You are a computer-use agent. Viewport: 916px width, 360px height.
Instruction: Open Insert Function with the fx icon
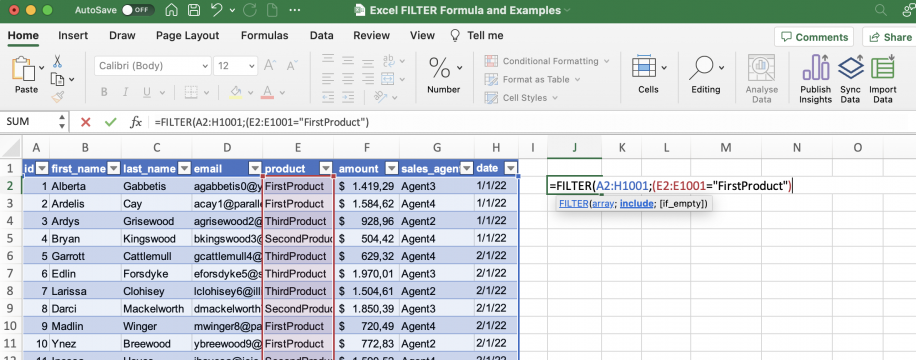[x=136, y=122]
